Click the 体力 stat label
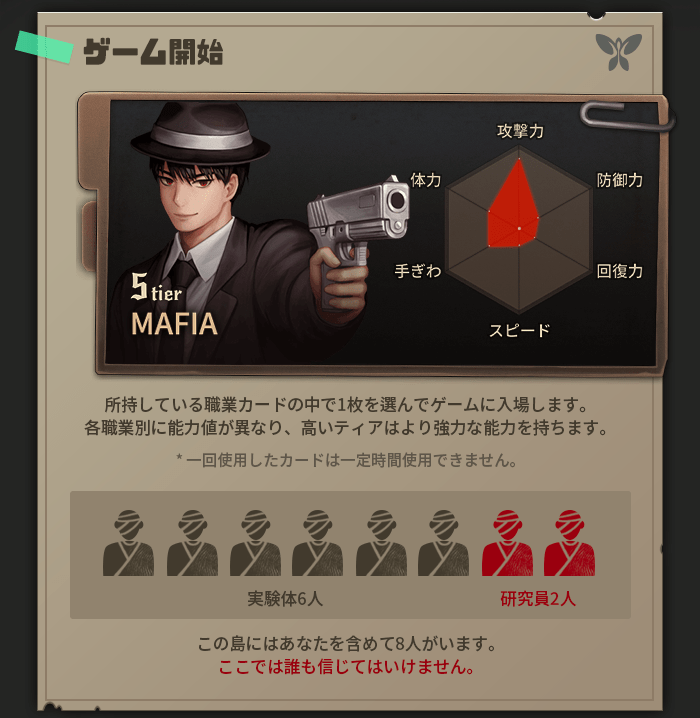The width and height of the screenshot is (700, 718). point(426,180)
